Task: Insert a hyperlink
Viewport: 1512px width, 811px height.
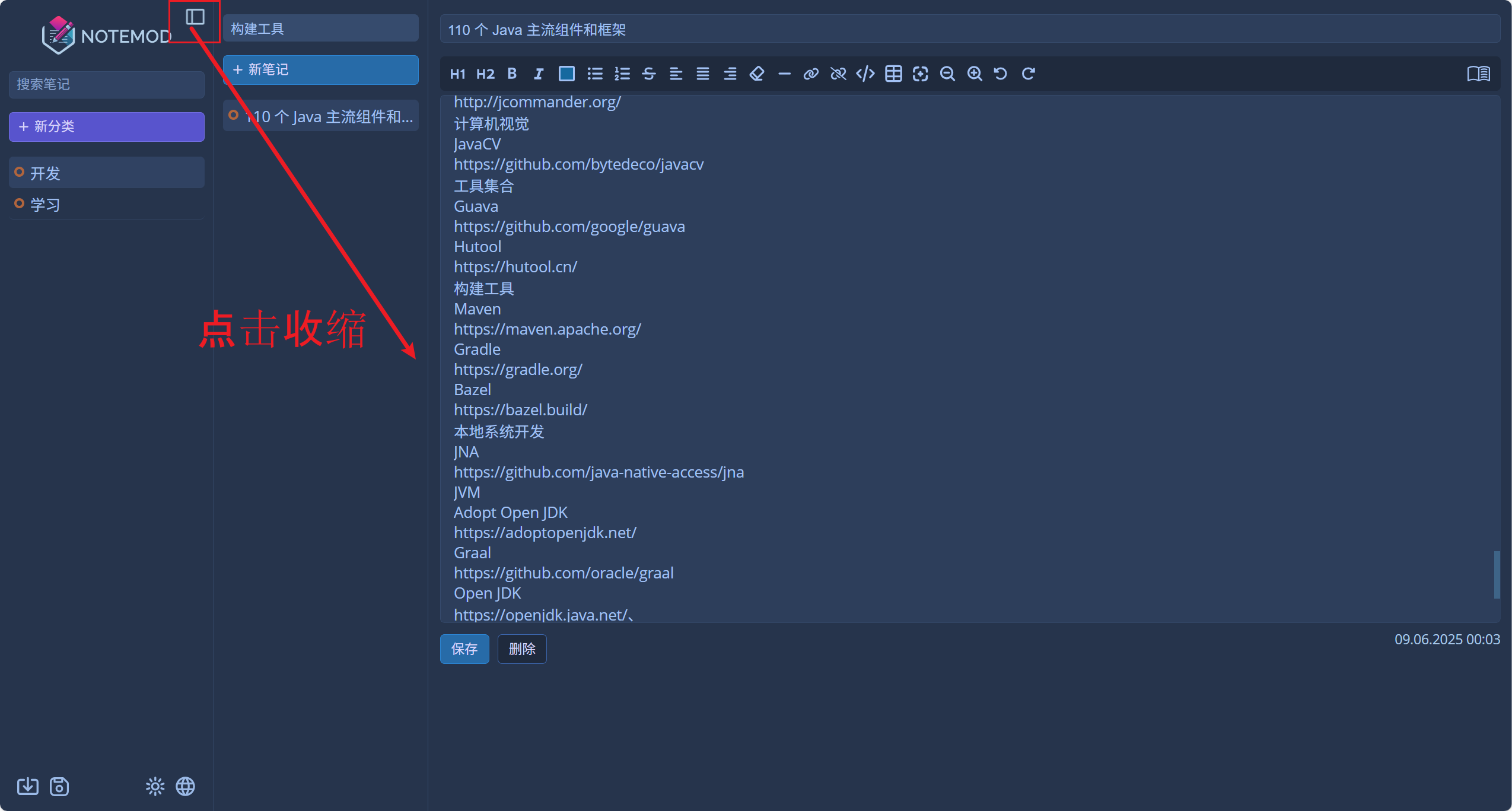Action: click(811, 74)
